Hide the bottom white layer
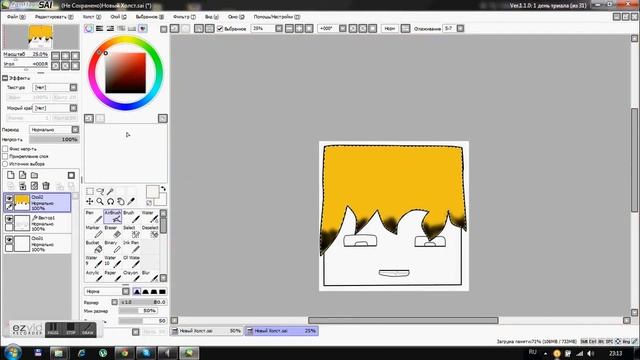Screen dimensions: 640x360 [9, 240]
